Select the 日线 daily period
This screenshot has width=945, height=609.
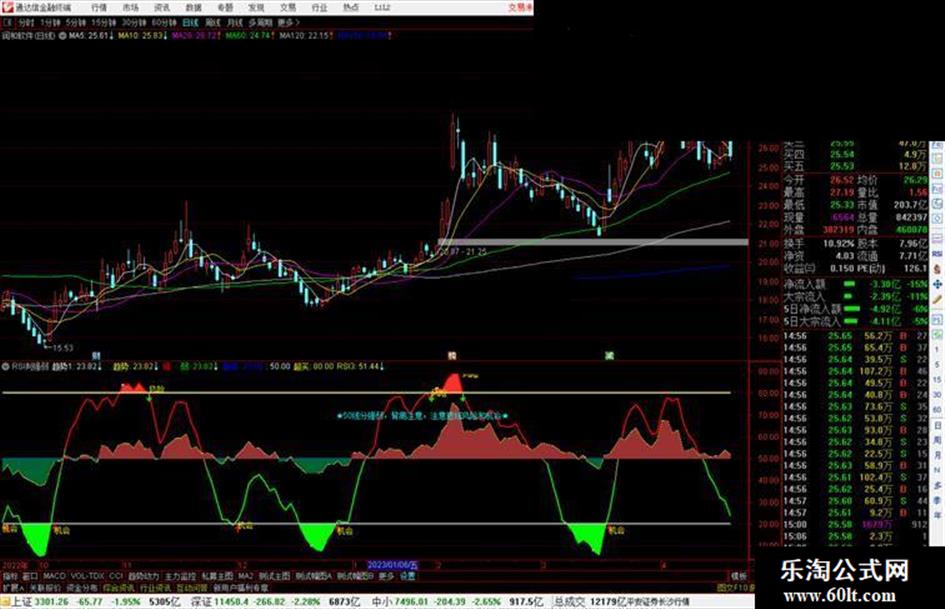pos(190,22)
